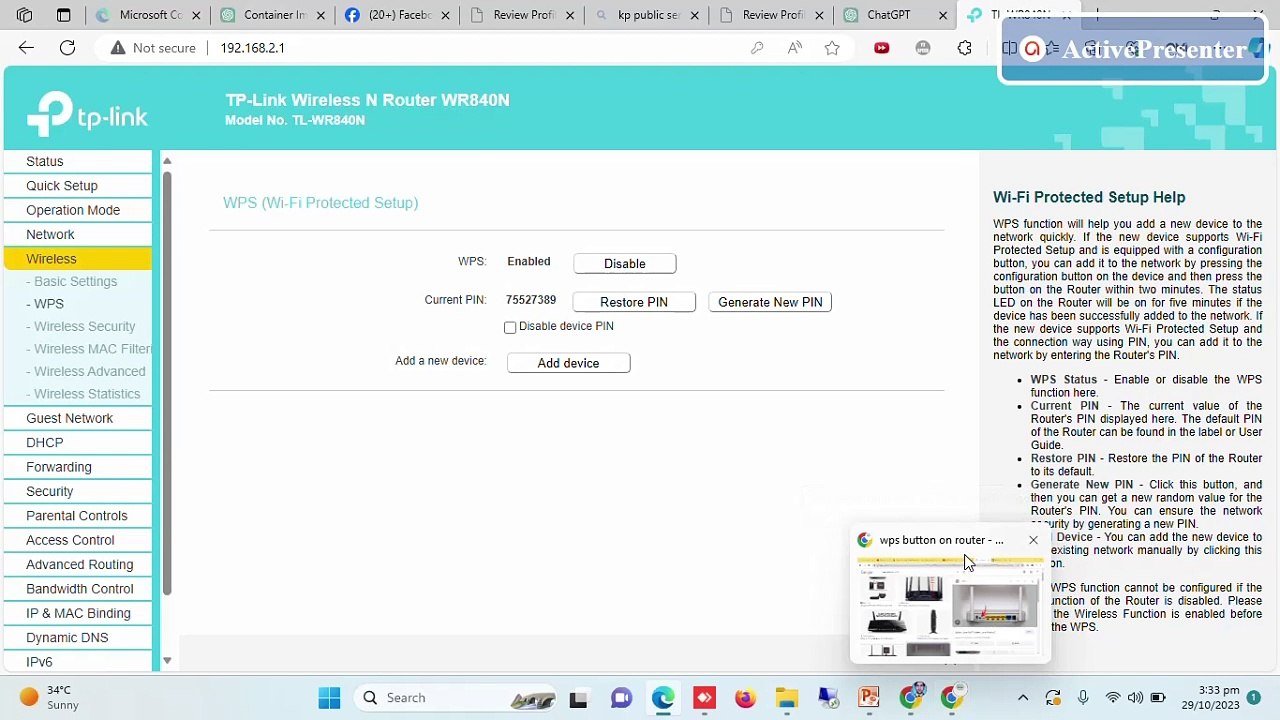This screenshot has width=1280, height=720.
Task: Expand the Network menu
Action: coord(78,234)
